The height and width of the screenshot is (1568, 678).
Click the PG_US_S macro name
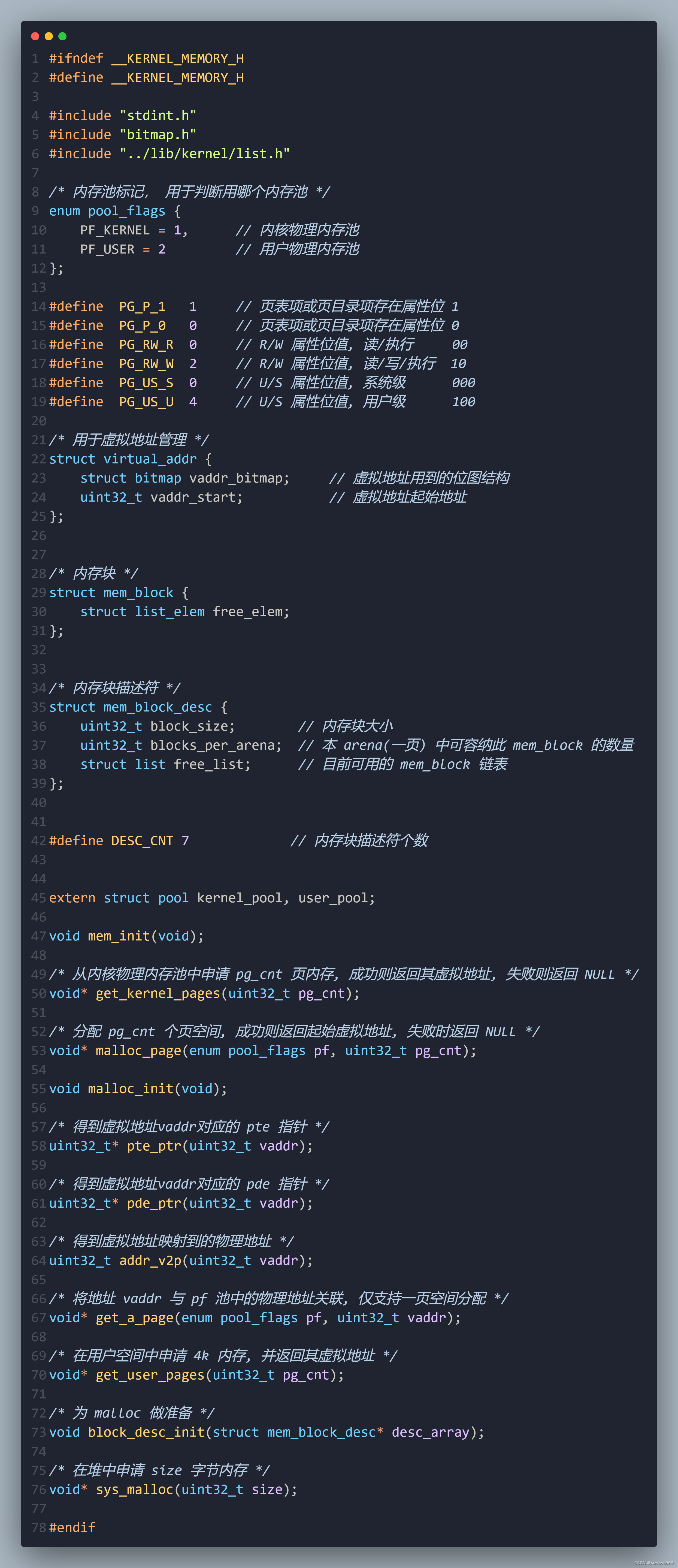[x=146, y=383]
